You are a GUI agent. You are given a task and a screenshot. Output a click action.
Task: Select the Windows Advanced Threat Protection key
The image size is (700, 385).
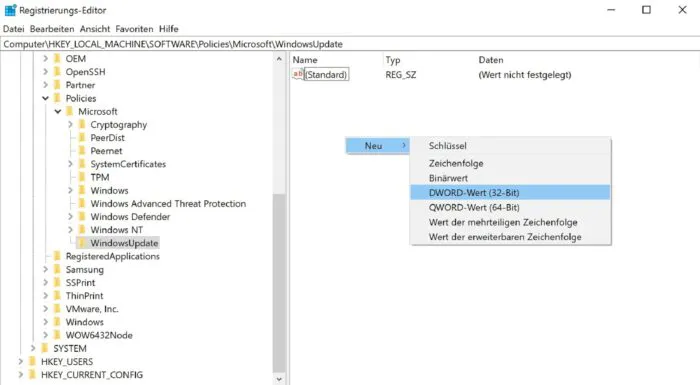pyautogui.click(x=168, y=204)
